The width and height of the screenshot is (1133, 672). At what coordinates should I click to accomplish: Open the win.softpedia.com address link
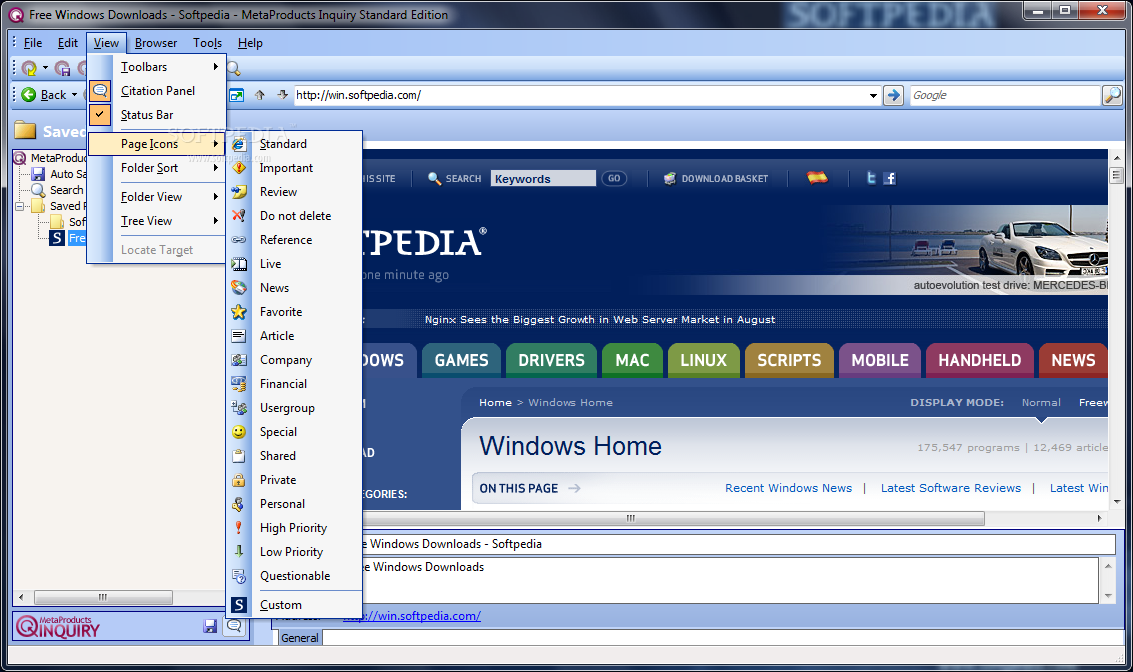pyautogui.click(x=412, y=616)
